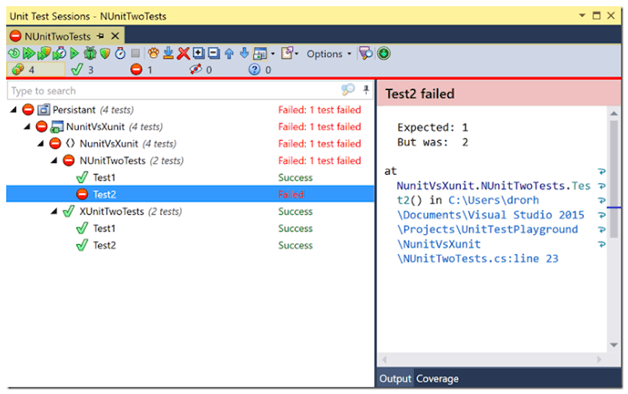Viewport: 628px width, 394px height.
Task: Click the funnel filter search icon
Action: click(x=365, y=53)
